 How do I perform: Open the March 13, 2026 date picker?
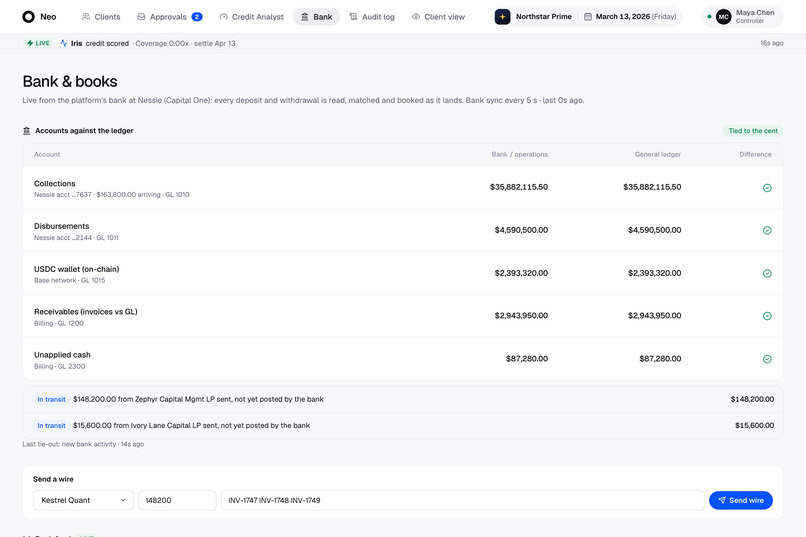pos(630,16)
